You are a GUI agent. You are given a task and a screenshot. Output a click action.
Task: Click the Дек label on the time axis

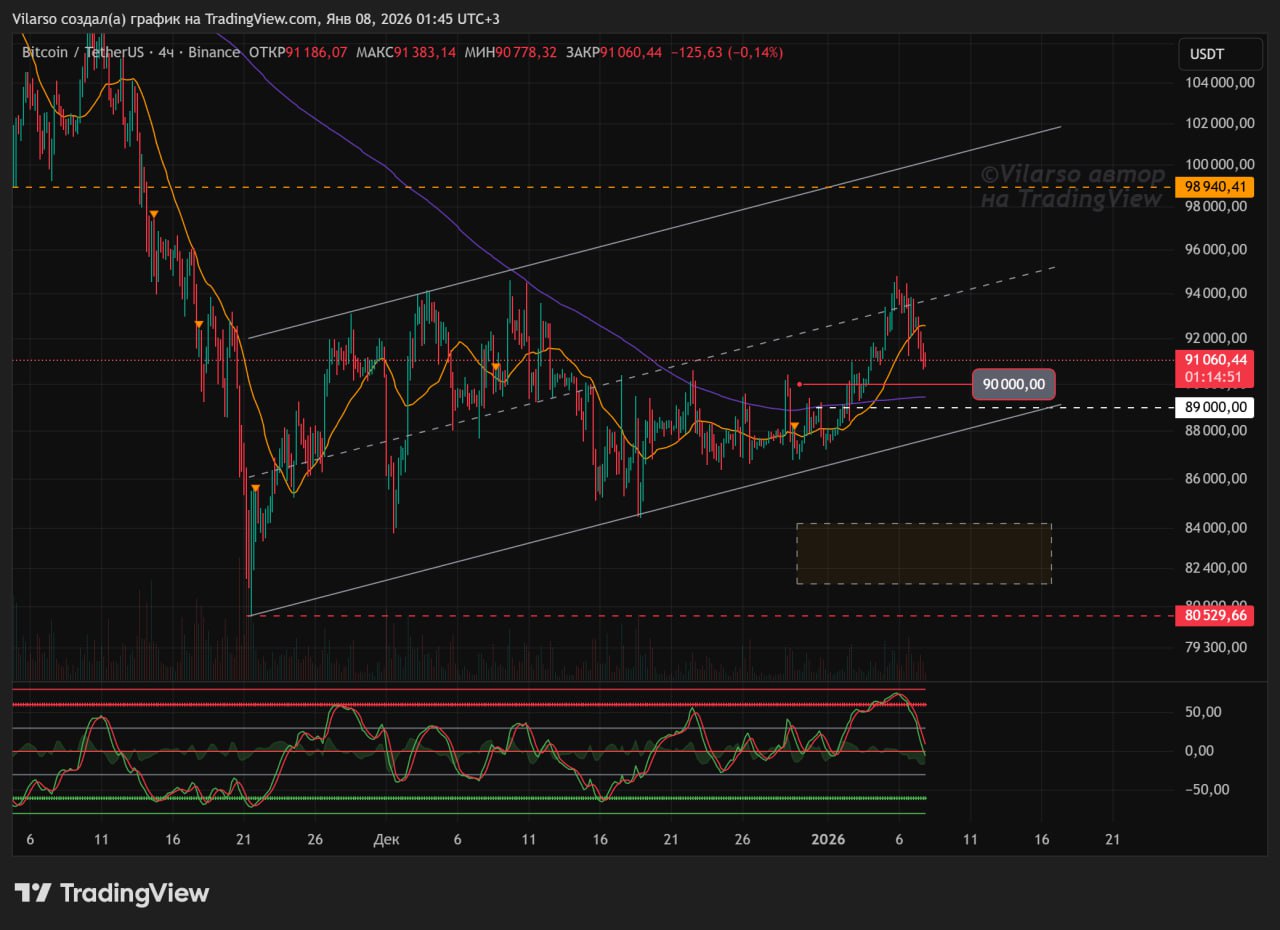tap(386, 839)
